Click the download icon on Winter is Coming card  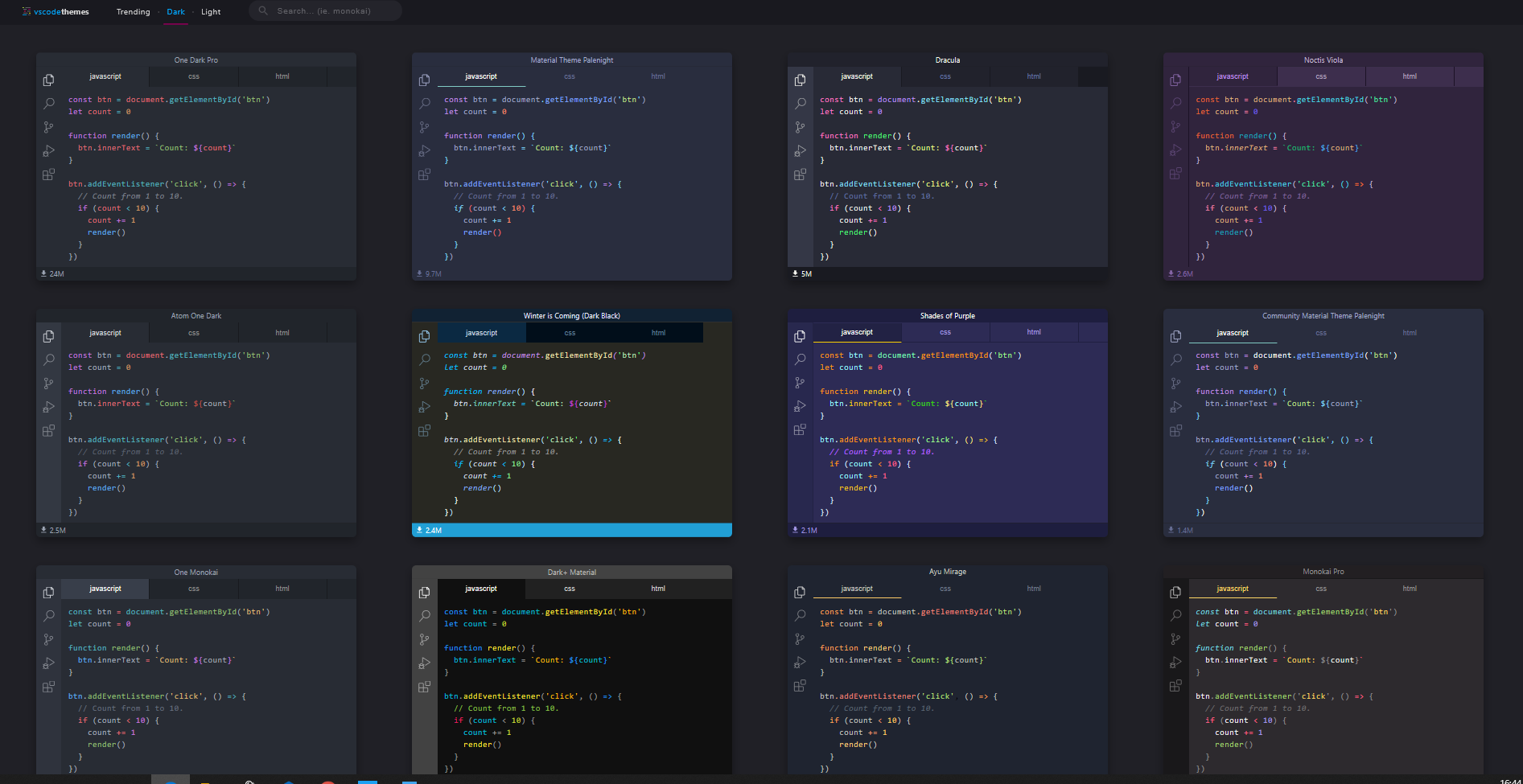tap(419, 529)
